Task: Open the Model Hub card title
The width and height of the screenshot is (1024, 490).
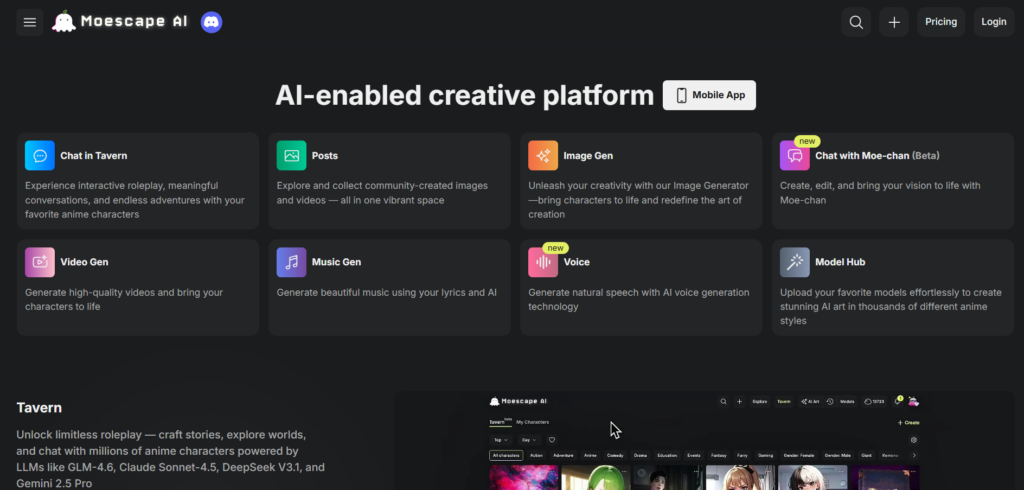Action: (x=840, y=262)
